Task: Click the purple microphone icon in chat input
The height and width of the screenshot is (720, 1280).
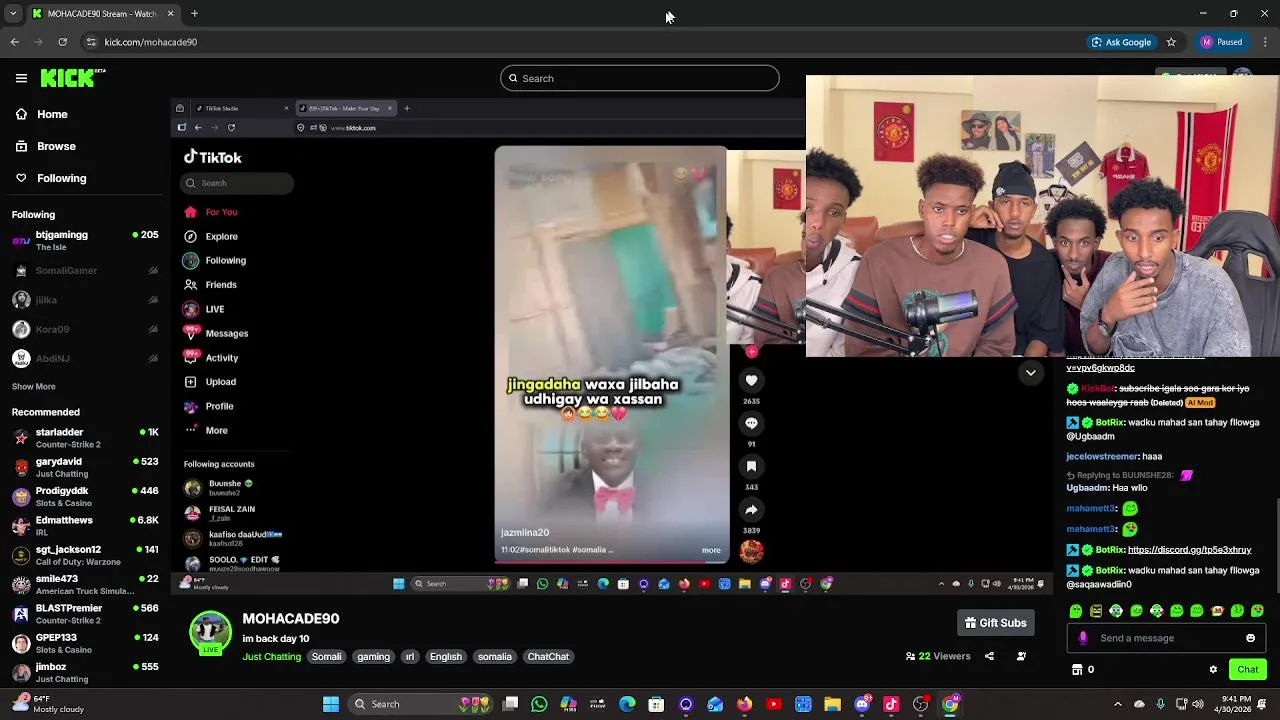Action: [1083, 638]
